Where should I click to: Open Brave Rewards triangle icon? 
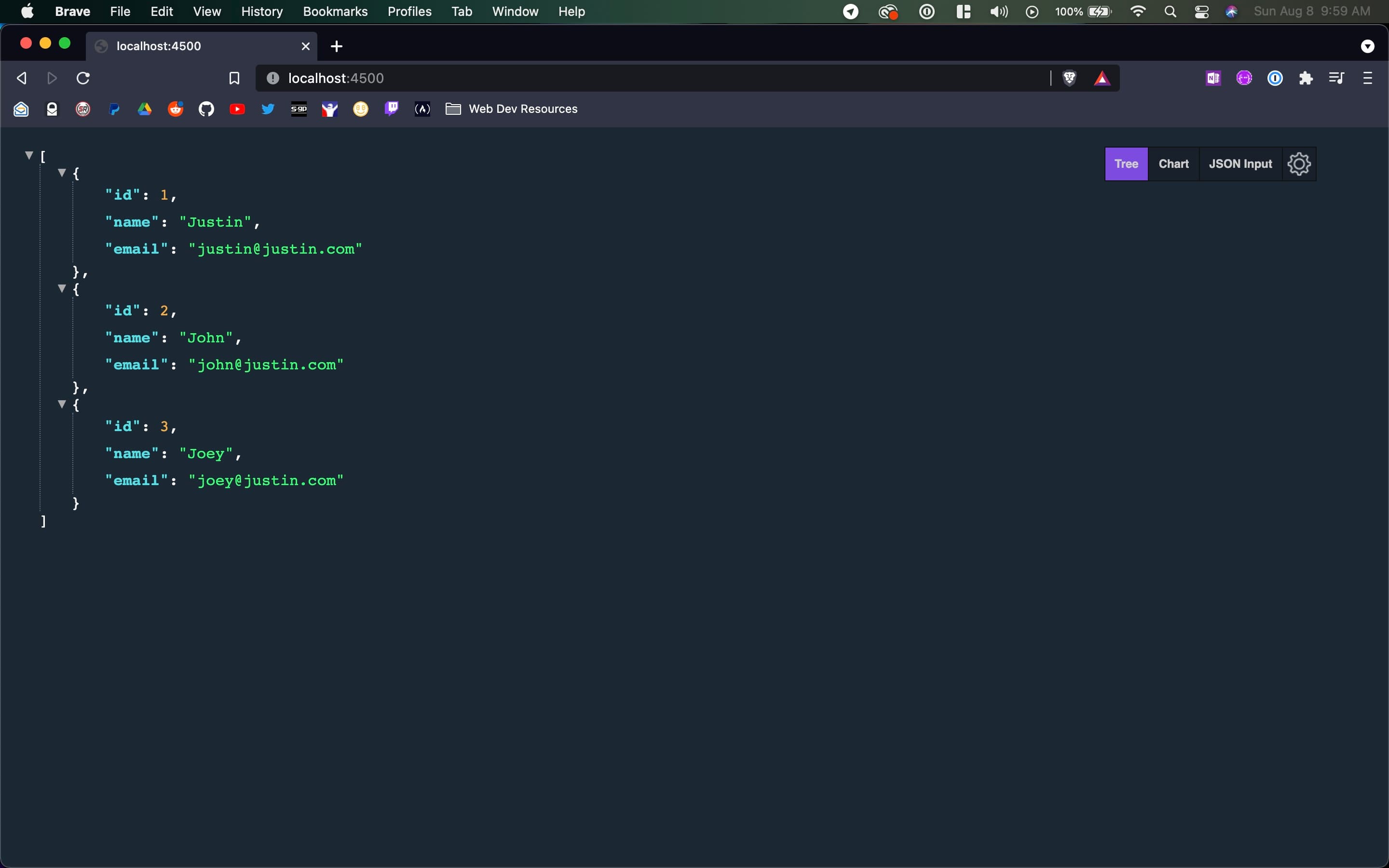coord(1102,78)
